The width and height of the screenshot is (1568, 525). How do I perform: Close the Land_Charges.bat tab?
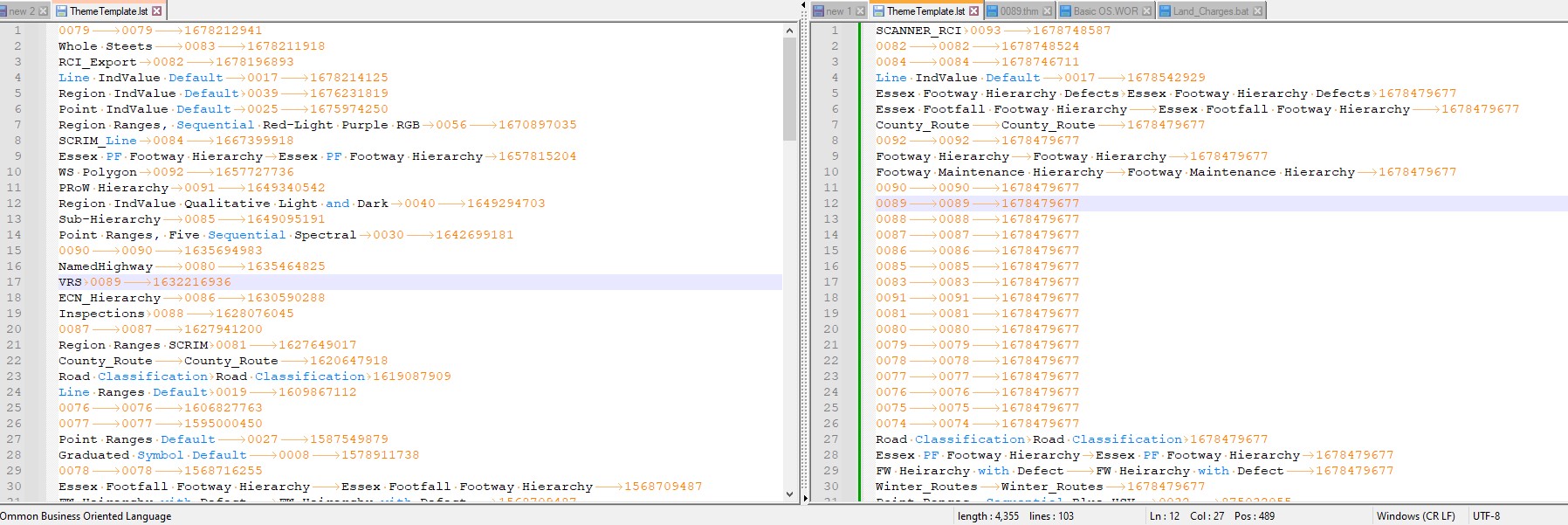coord(1257,11)
